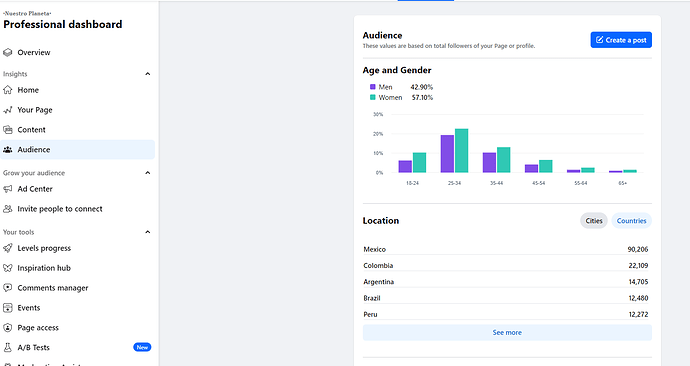Image resolution: width=690 pixels, height=366 pixels.
Task: Click the Overview layers icon
Action: (x=7, y=52)
